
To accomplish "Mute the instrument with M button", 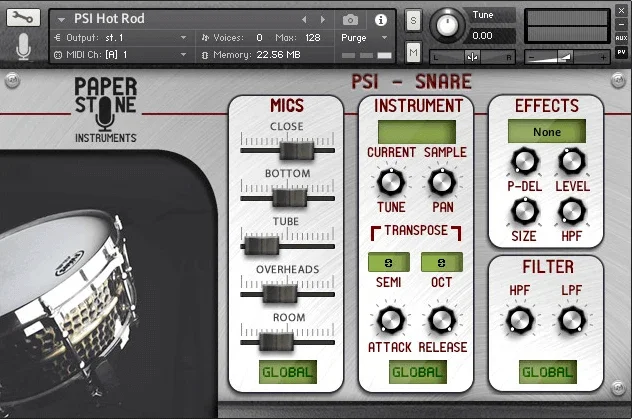I will click(413, 52).
